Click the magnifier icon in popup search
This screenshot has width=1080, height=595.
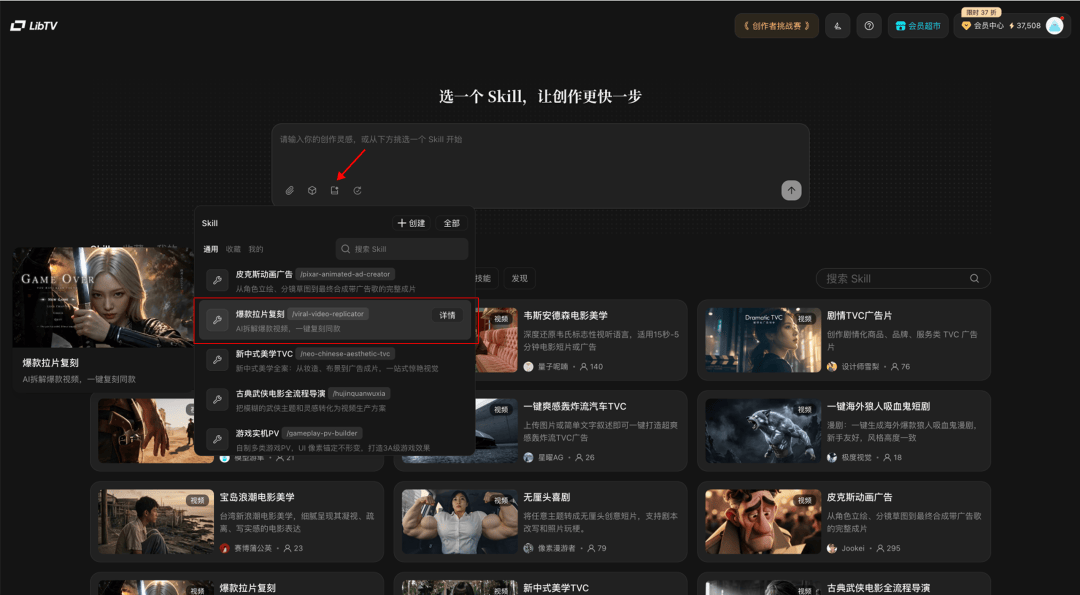click(346, 249)
